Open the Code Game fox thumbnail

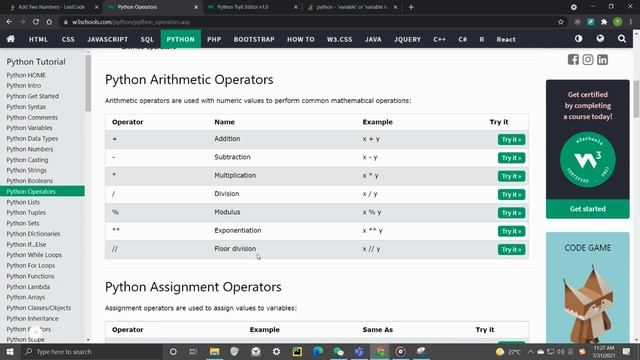pyautogui.click(x=588, y=288)
